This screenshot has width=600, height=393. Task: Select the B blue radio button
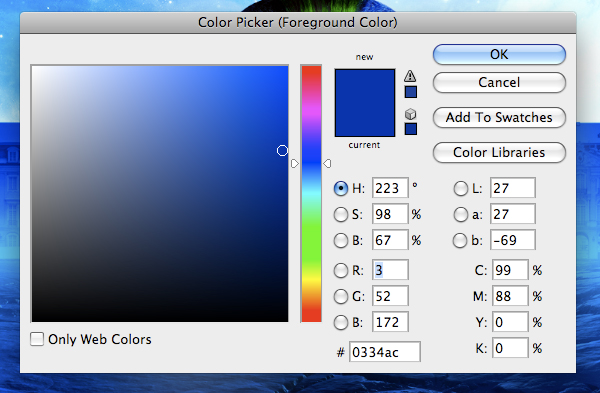(341, 323)
